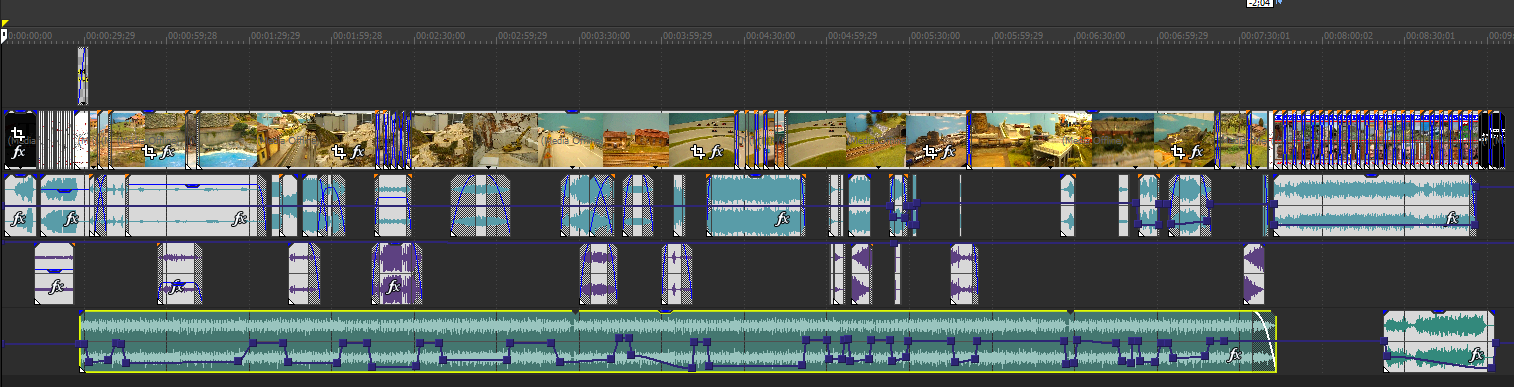This screenshot has width=1514, height=387.
Task: Click ruler at timecode 00:08:30:01
Action: coord(1431,35)
